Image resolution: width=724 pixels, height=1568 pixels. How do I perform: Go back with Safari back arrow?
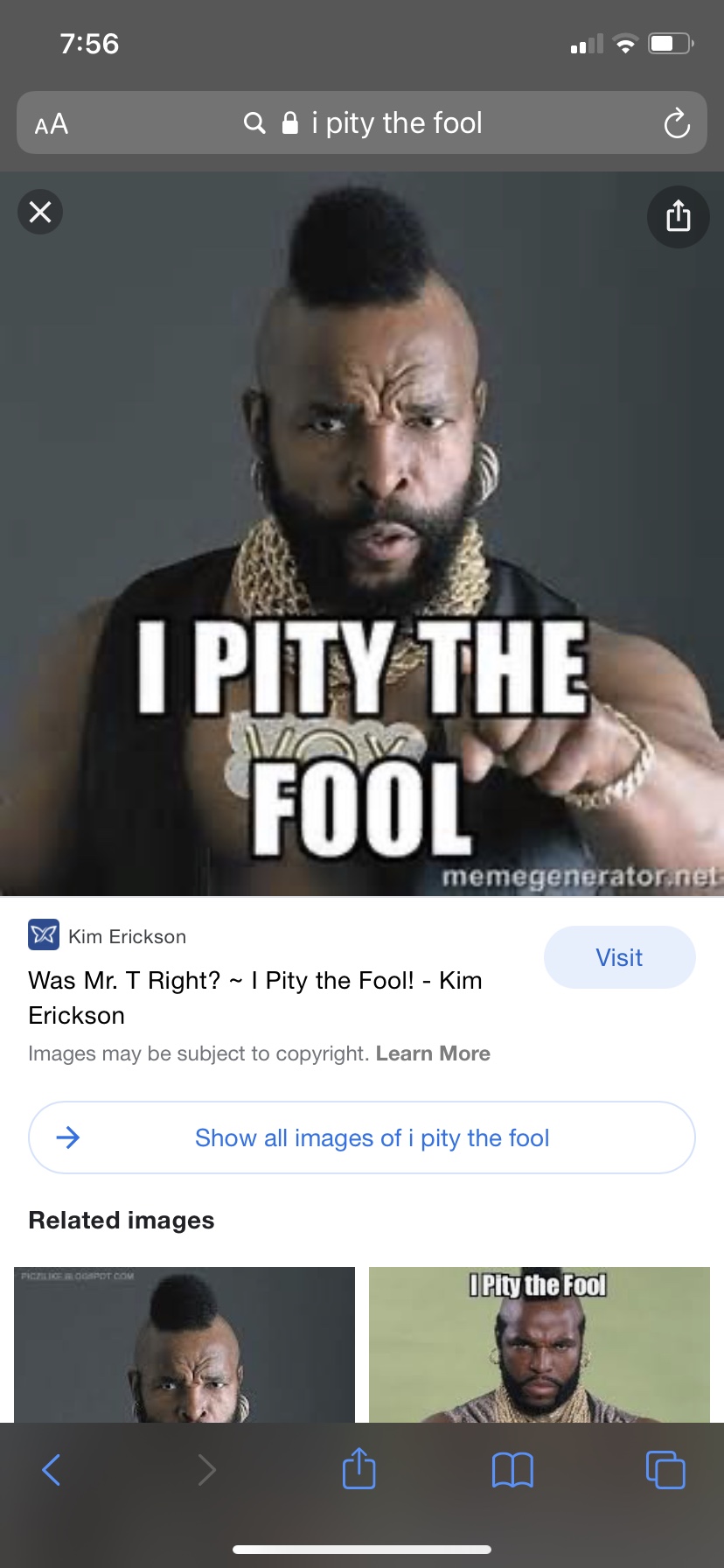[x=52, y=1470]
